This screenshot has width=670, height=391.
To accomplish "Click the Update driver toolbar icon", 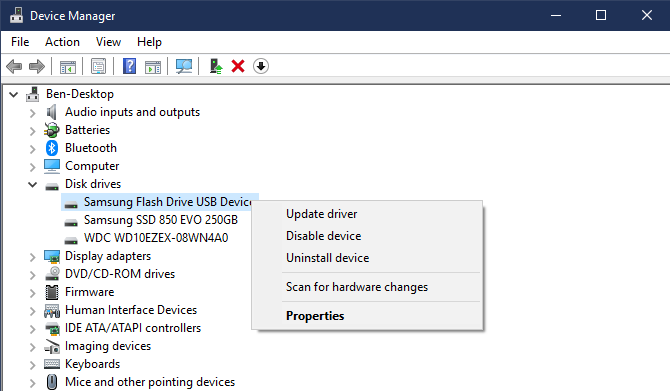I will coord(216,66).
